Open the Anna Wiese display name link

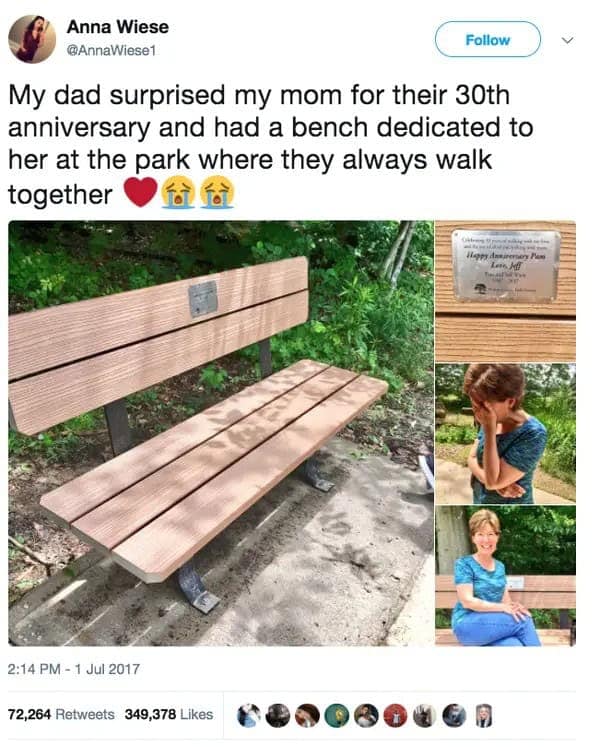118,27
